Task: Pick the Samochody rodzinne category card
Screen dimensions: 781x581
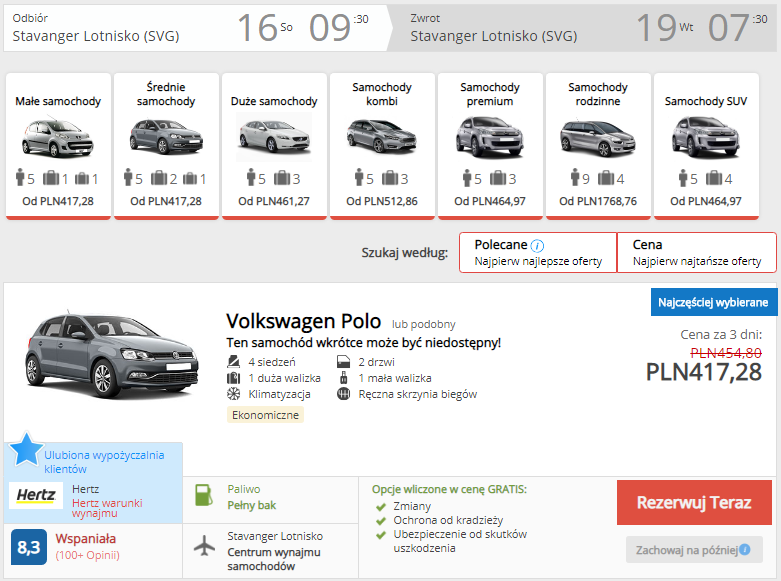Action: point(598,145)
